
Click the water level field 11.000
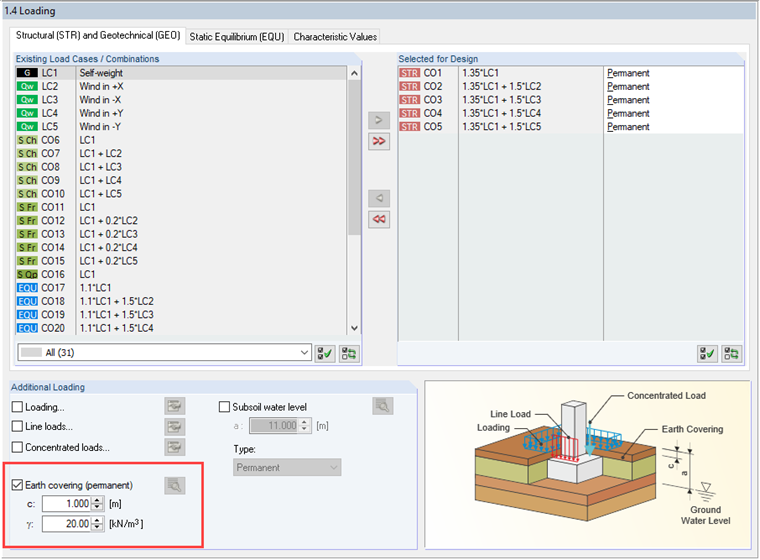pyautogui.click(x=274, y=426)
